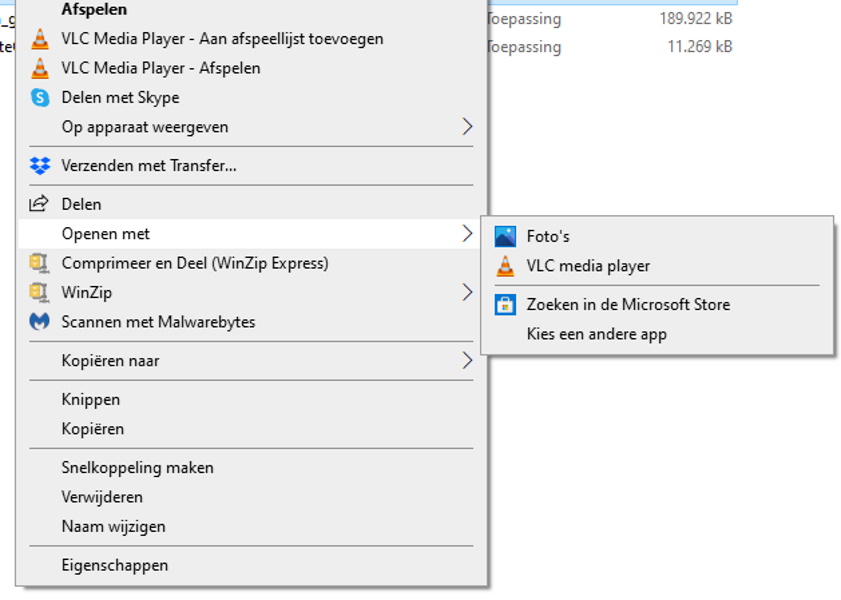Click Toepassing type in the 11.269 kB row
Viewport: 841px width, 600px height.
524,47
